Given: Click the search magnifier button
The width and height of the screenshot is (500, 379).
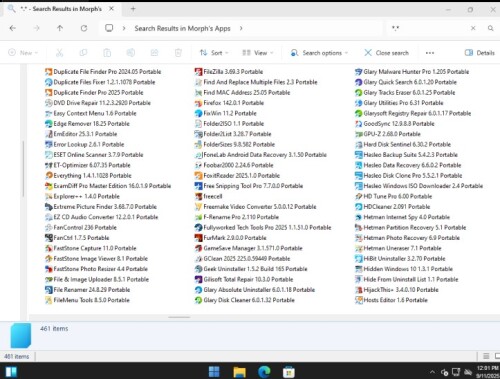Looking at the screenshot, I should pos(490,28).
